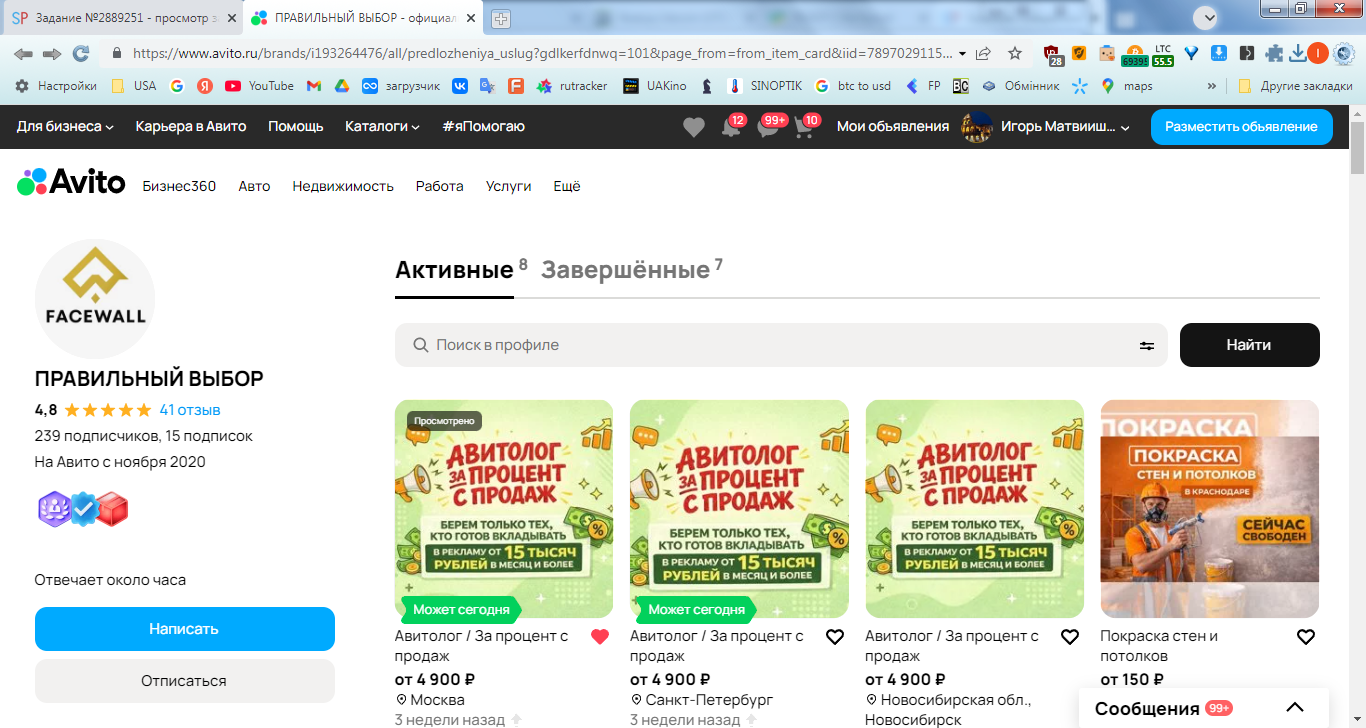Open Google Translate bookmark icon
The height and width of the screenshot is (728, 1366).
point(487,86)
